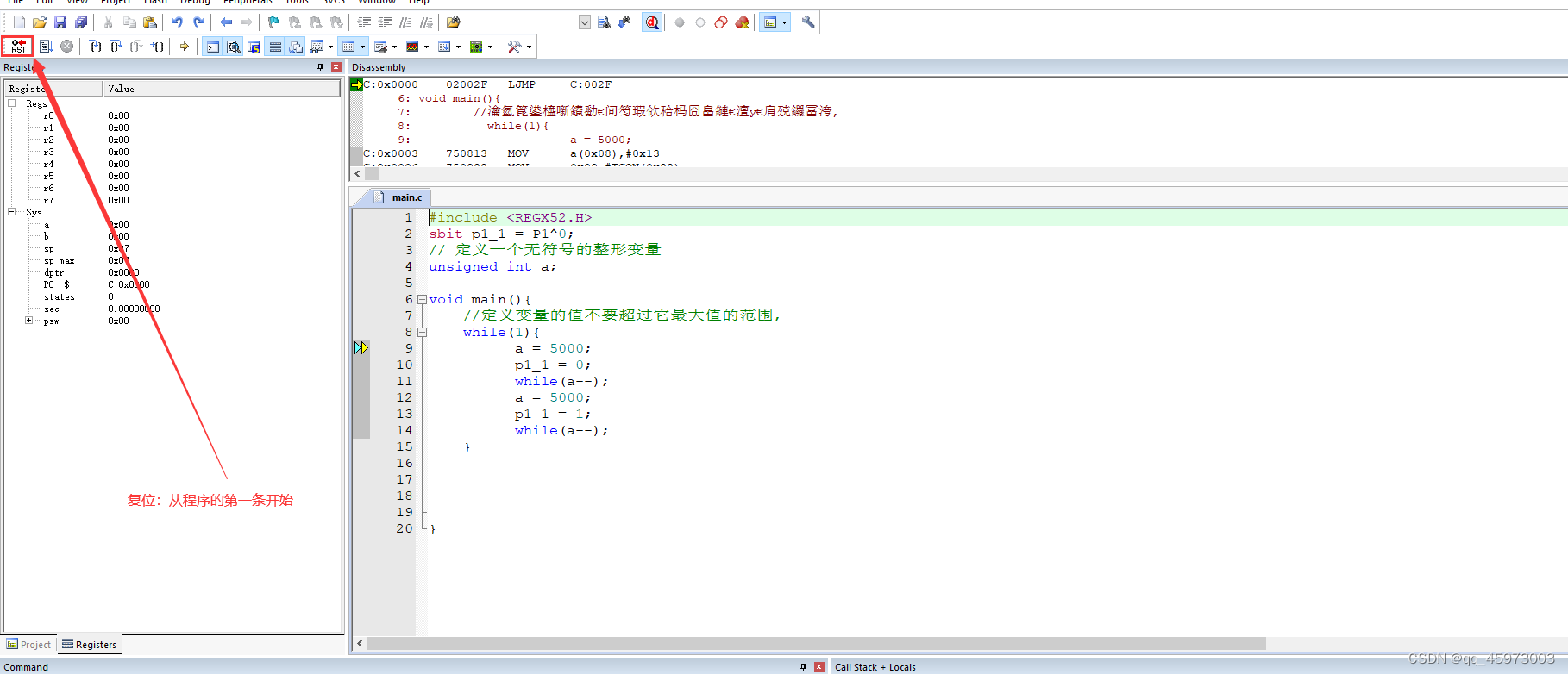Toggle the Command Window button
Image resolution: width=1568 pixels, height=674 pixels.
(x=212, y=47)
